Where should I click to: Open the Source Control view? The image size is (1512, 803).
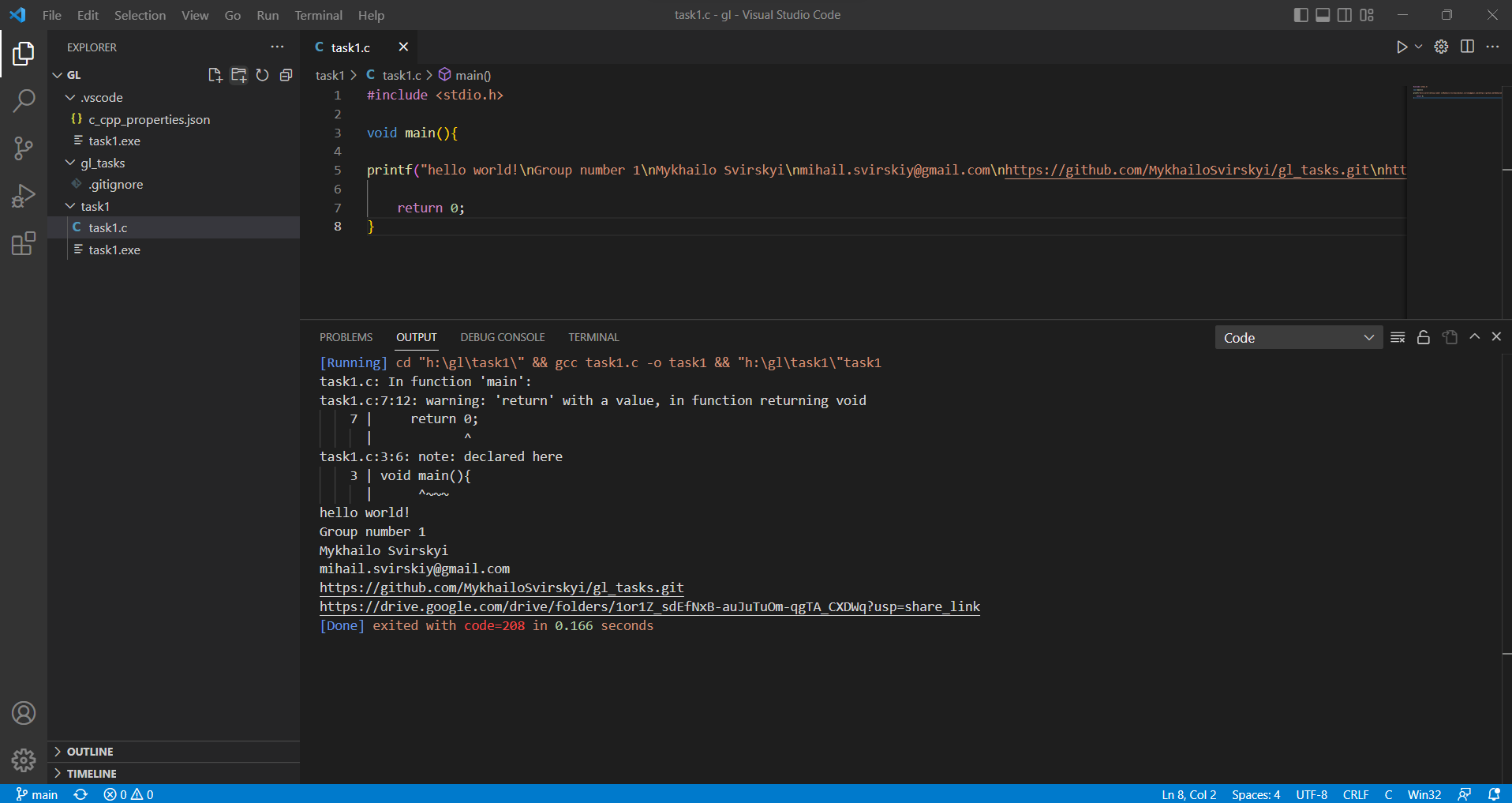[x=24, y=148]
